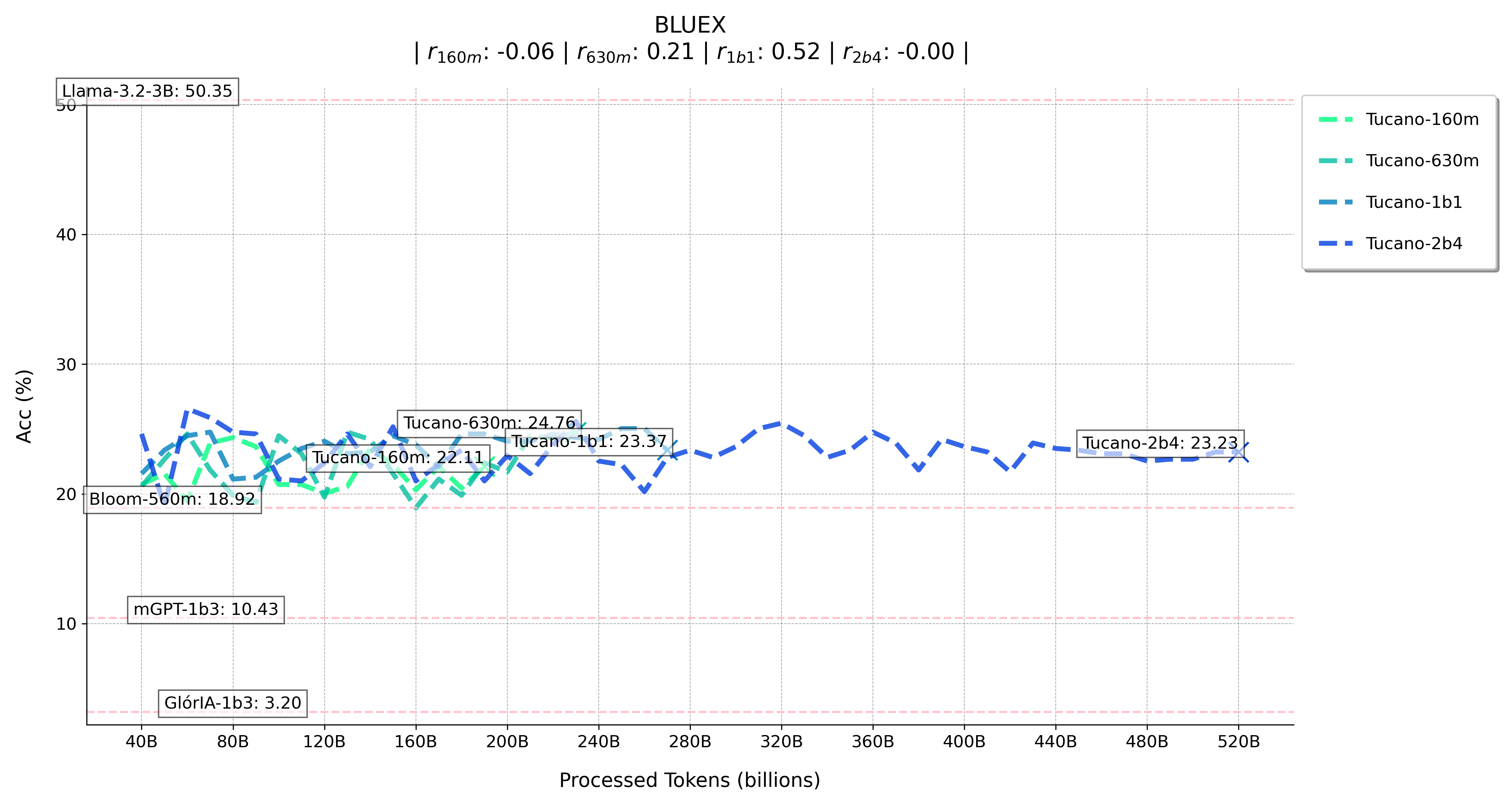Click the Bloom-560m: 18.92 label
This screenshot has height=806, width=1512.
pos(172,499)
